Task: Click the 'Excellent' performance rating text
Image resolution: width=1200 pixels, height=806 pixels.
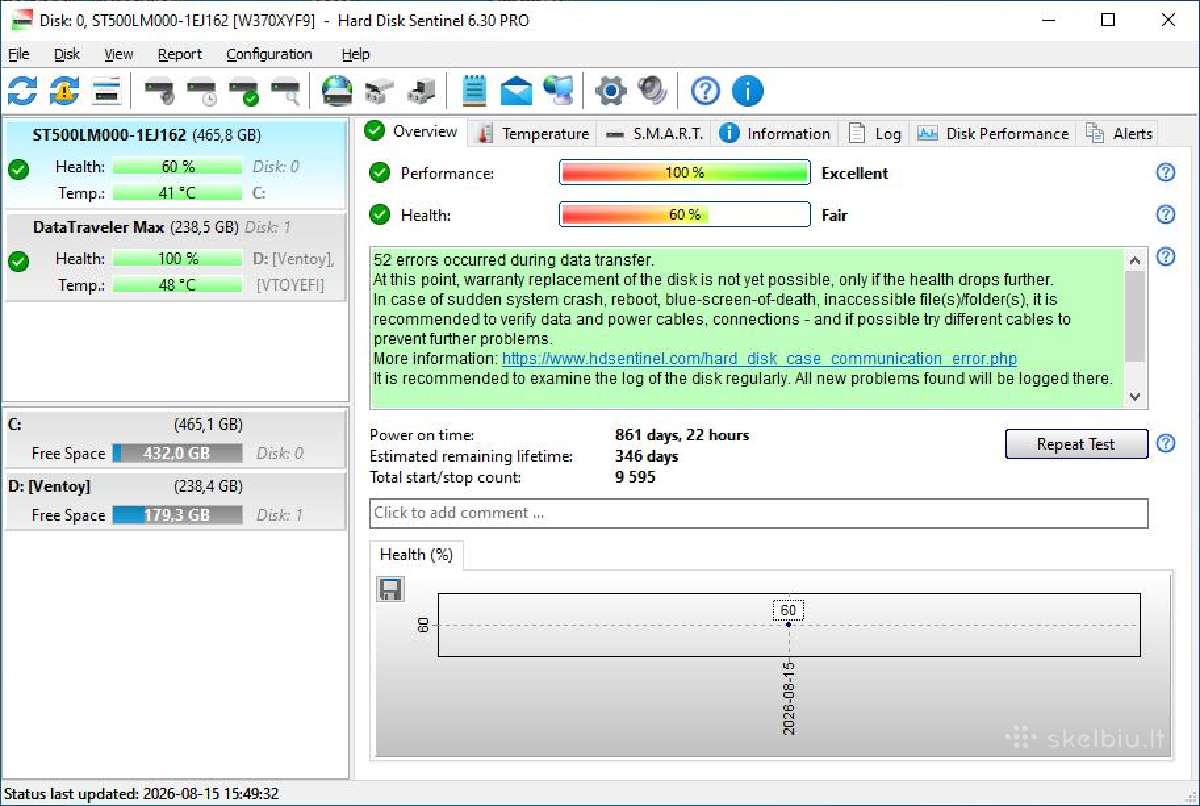Action: point(855,173)
